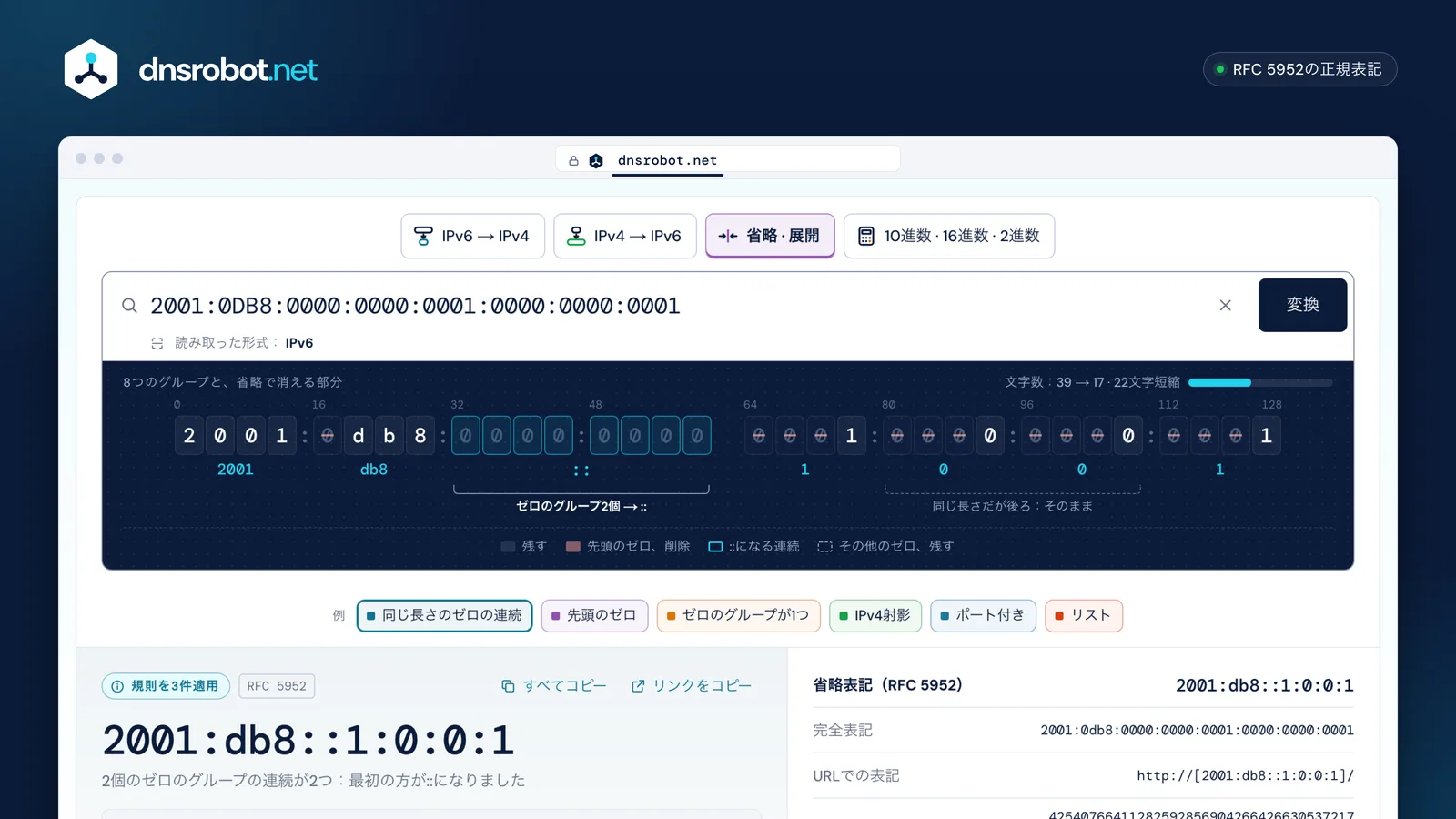The image size is (1456, 819).
Task: Click the その他のゼロ、残す legend icon
Action: click(824, 547)
